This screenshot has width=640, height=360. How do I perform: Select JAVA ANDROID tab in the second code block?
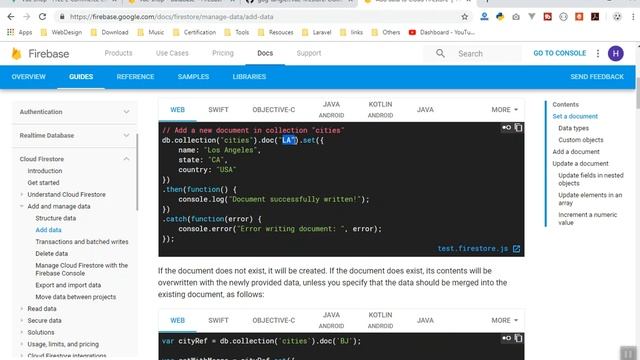[x=331, y=320]
